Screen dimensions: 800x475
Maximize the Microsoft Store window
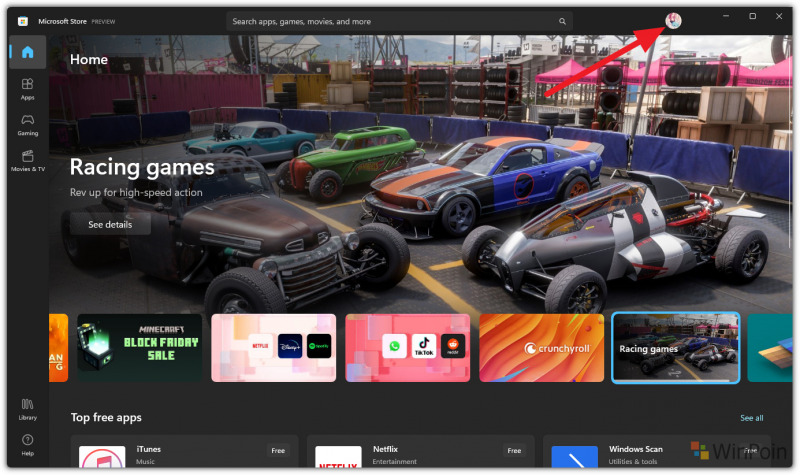[752, 16]
